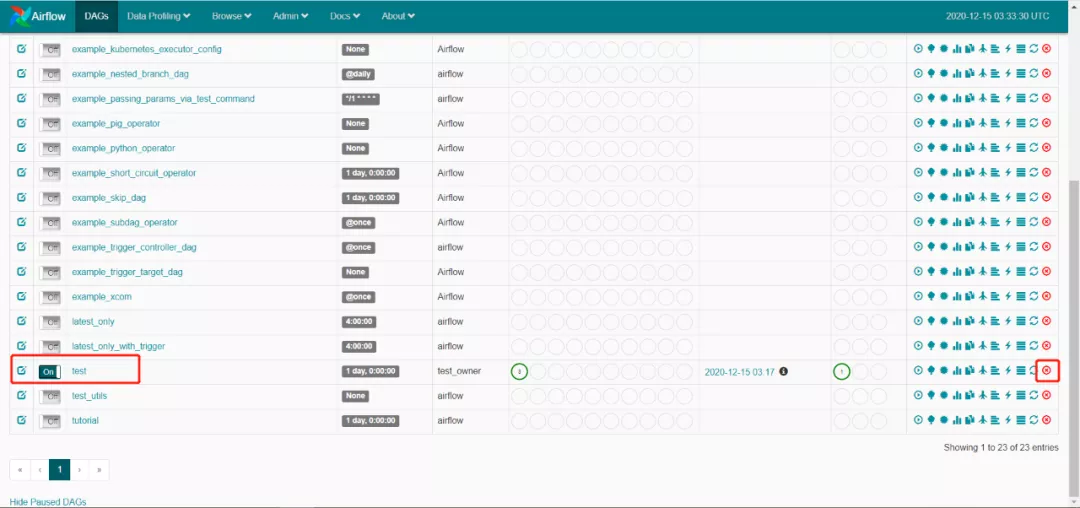
Task: Jump to last page with » button
Action: click(x=99, y=469)
